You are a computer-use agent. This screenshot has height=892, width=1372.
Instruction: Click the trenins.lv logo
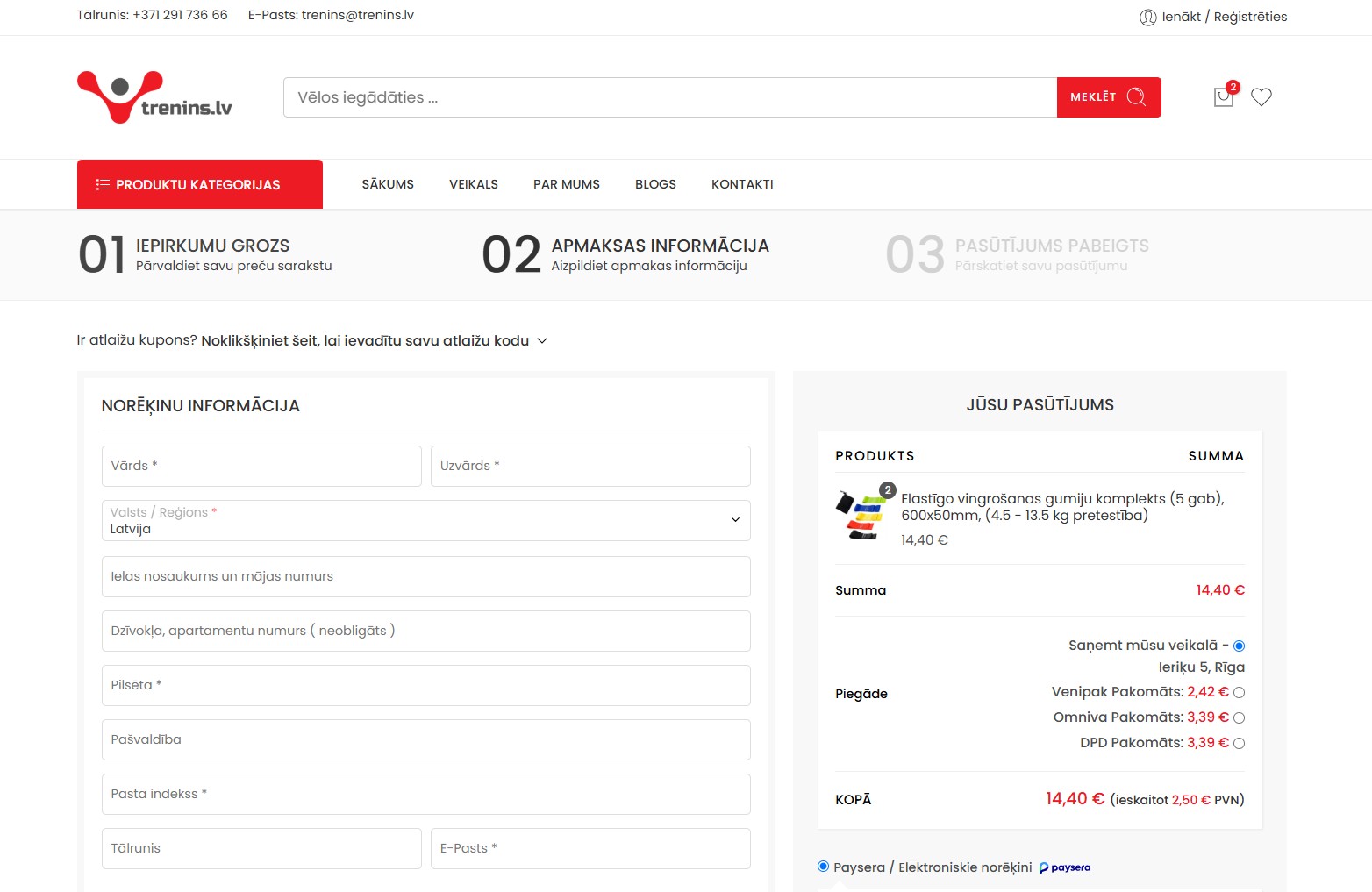[x=154, y=97]
